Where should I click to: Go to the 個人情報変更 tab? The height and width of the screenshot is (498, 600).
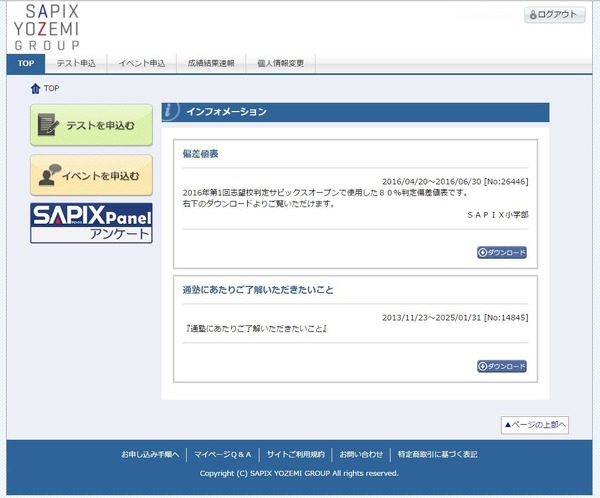pos(280,64)
